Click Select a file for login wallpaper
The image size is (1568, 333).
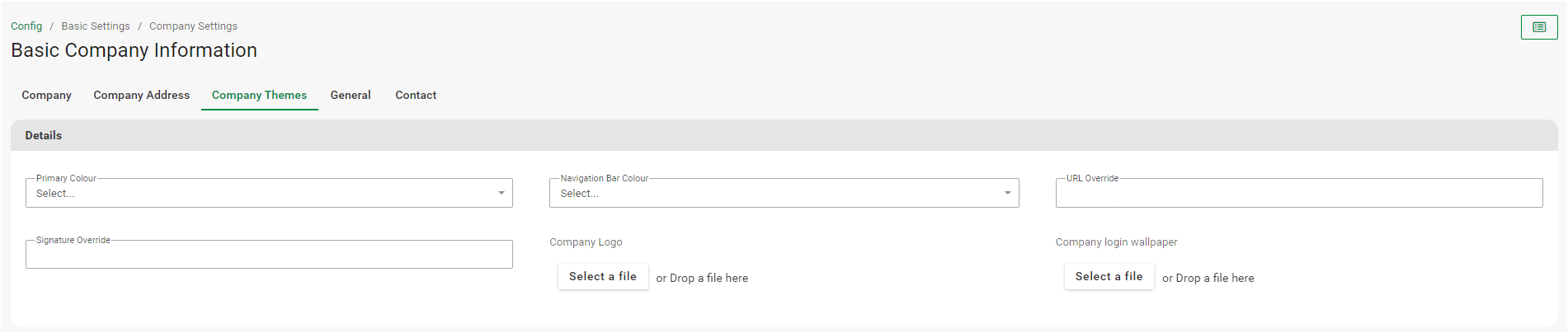click(x=1109, y=277)
